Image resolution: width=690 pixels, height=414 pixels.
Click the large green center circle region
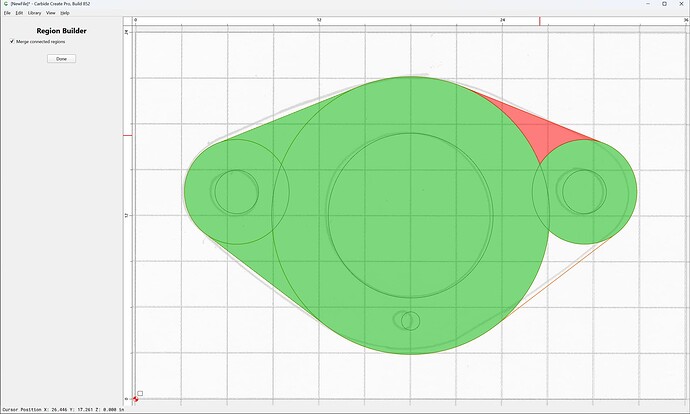coord(410,215)
